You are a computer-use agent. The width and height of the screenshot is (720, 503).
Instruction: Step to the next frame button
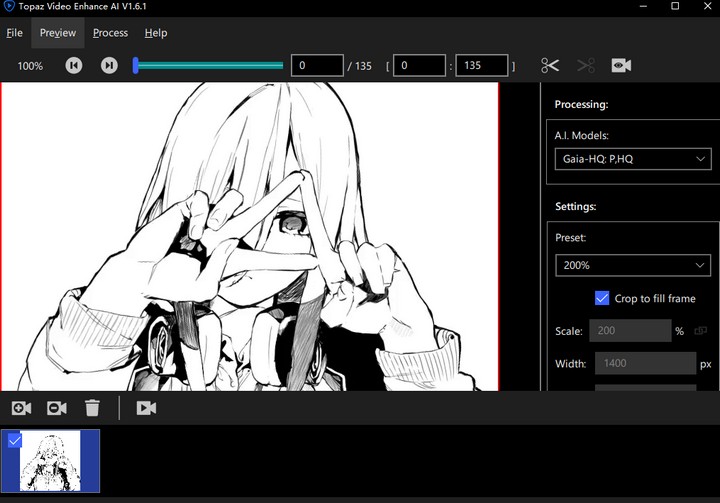109,65
